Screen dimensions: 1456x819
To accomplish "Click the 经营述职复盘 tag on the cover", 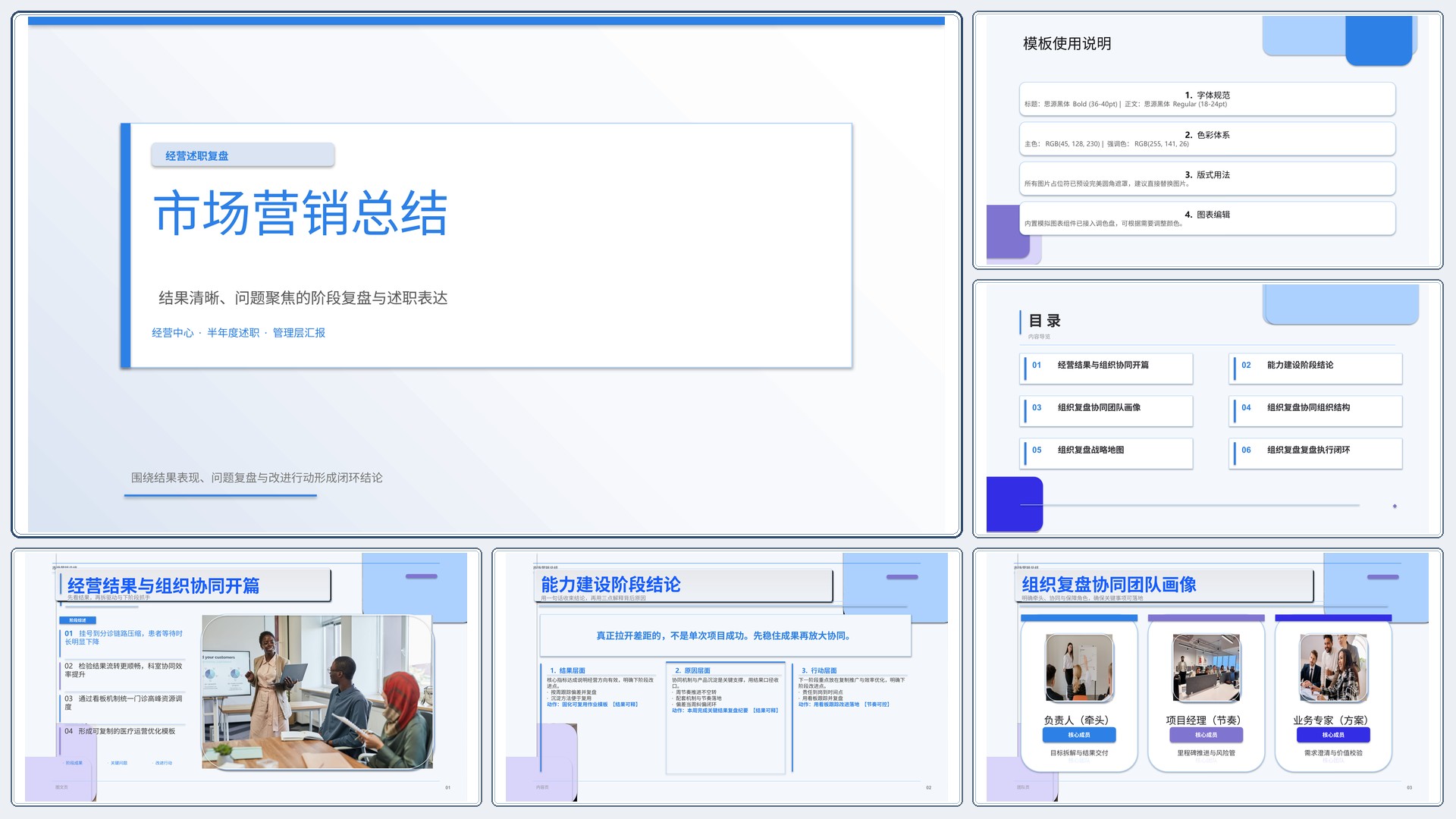I will 243,155.
